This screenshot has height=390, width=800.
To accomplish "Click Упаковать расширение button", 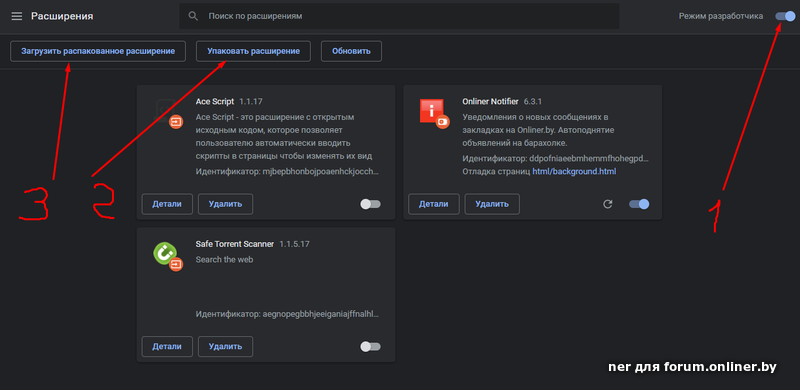I will pyautogui.click(x=253, y=51).
